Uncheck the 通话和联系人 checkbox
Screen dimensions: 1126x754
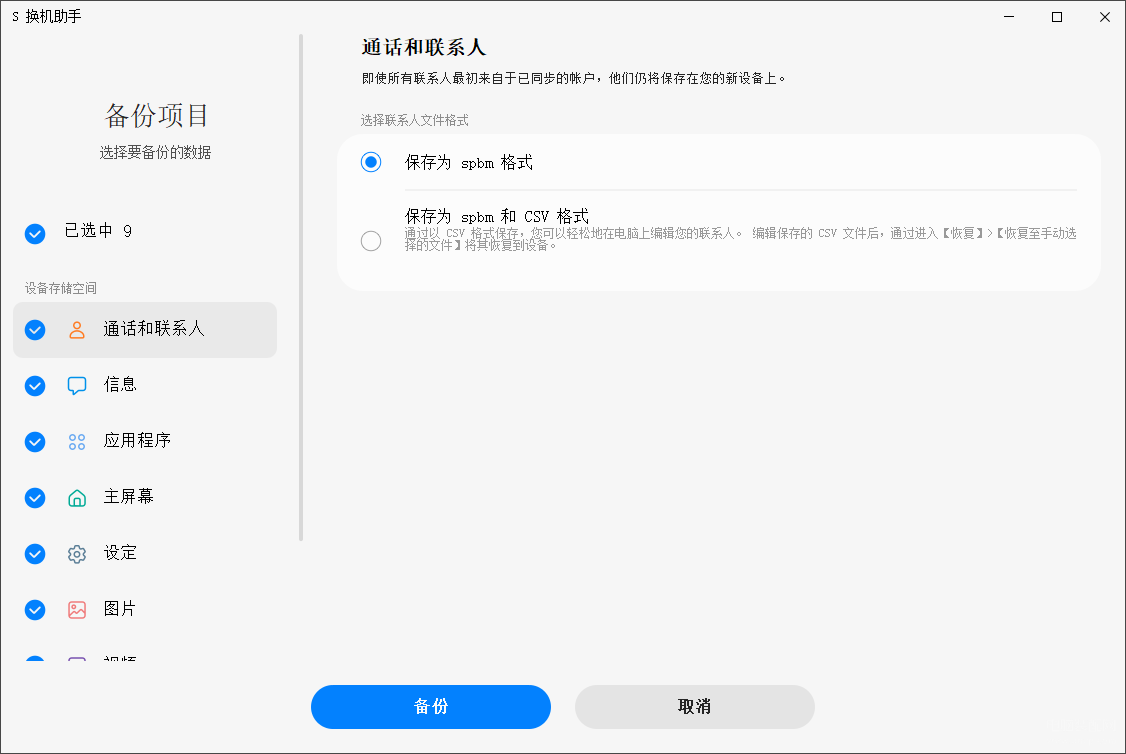click(x=35, y=330)
